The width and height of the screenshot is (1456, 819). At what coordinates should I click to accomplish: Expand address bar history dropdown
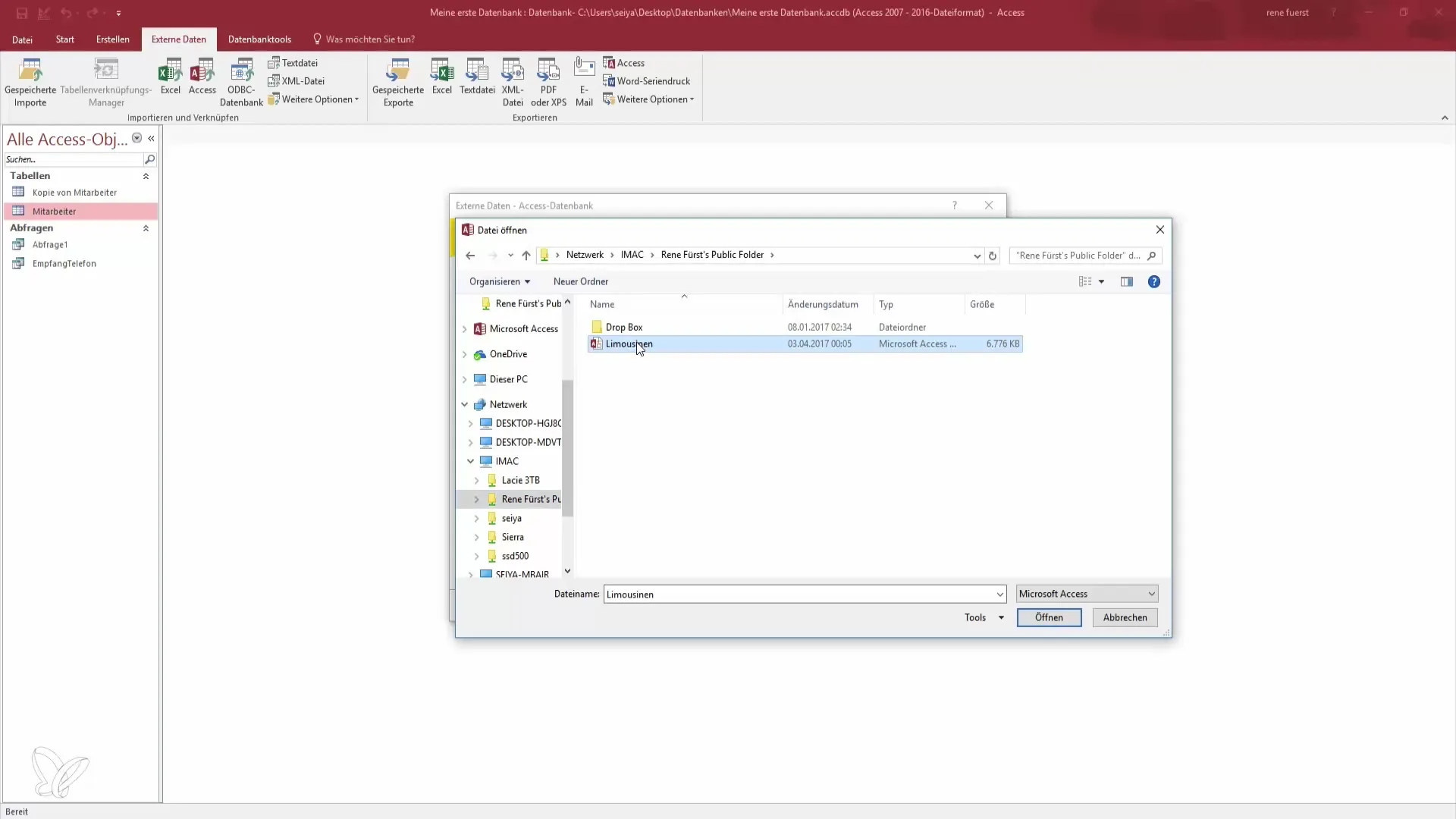[977, 256]
